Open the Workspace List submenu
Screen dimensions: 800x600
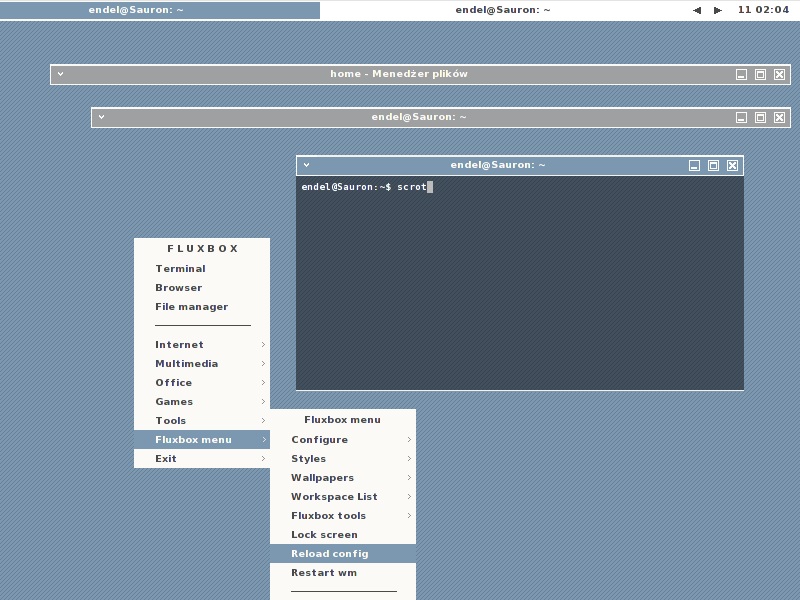(x=343, y=496)
